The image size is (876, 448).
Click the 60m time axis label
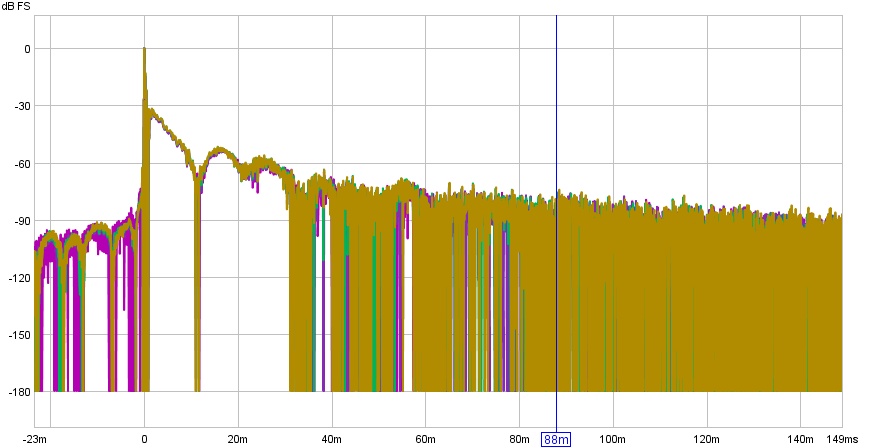425,439
